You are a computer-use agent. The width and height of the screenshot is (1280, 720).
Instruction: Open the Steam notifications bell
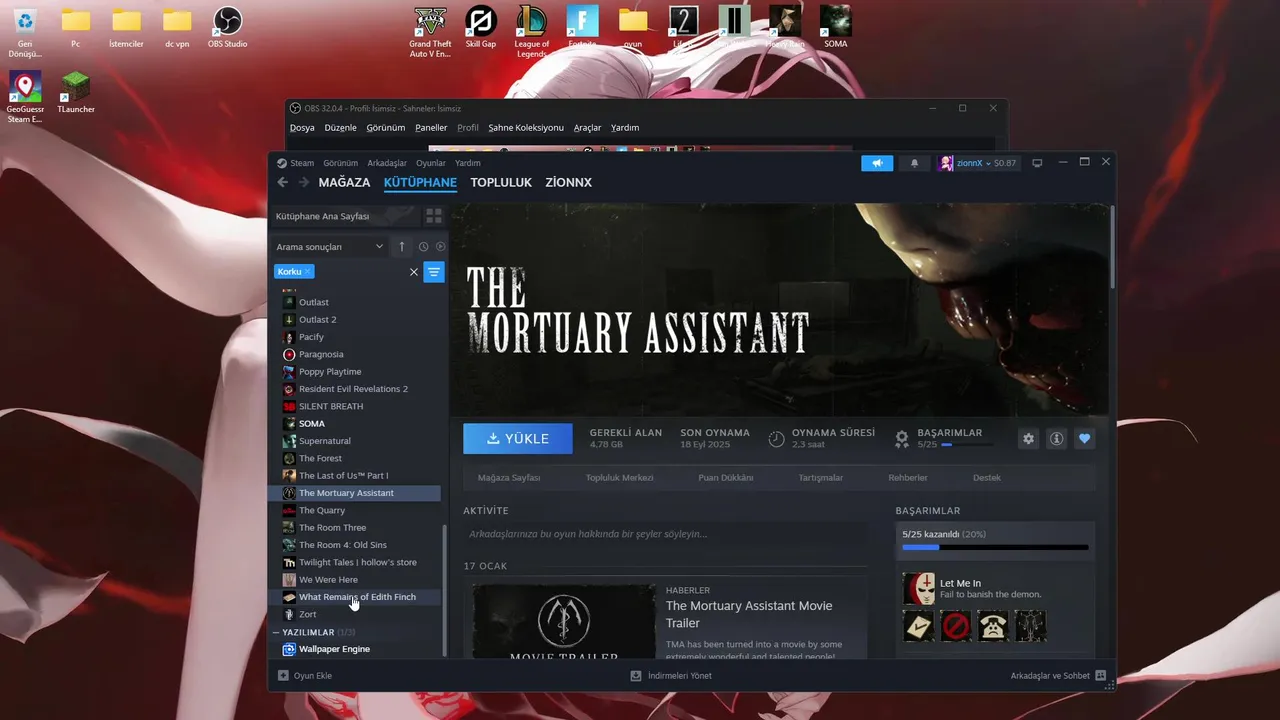click(x=914, y=163)
